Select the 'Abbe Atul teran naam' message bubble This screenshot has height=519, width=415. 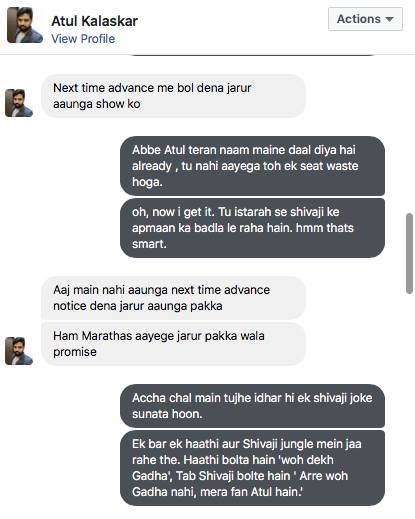[252, 166]
